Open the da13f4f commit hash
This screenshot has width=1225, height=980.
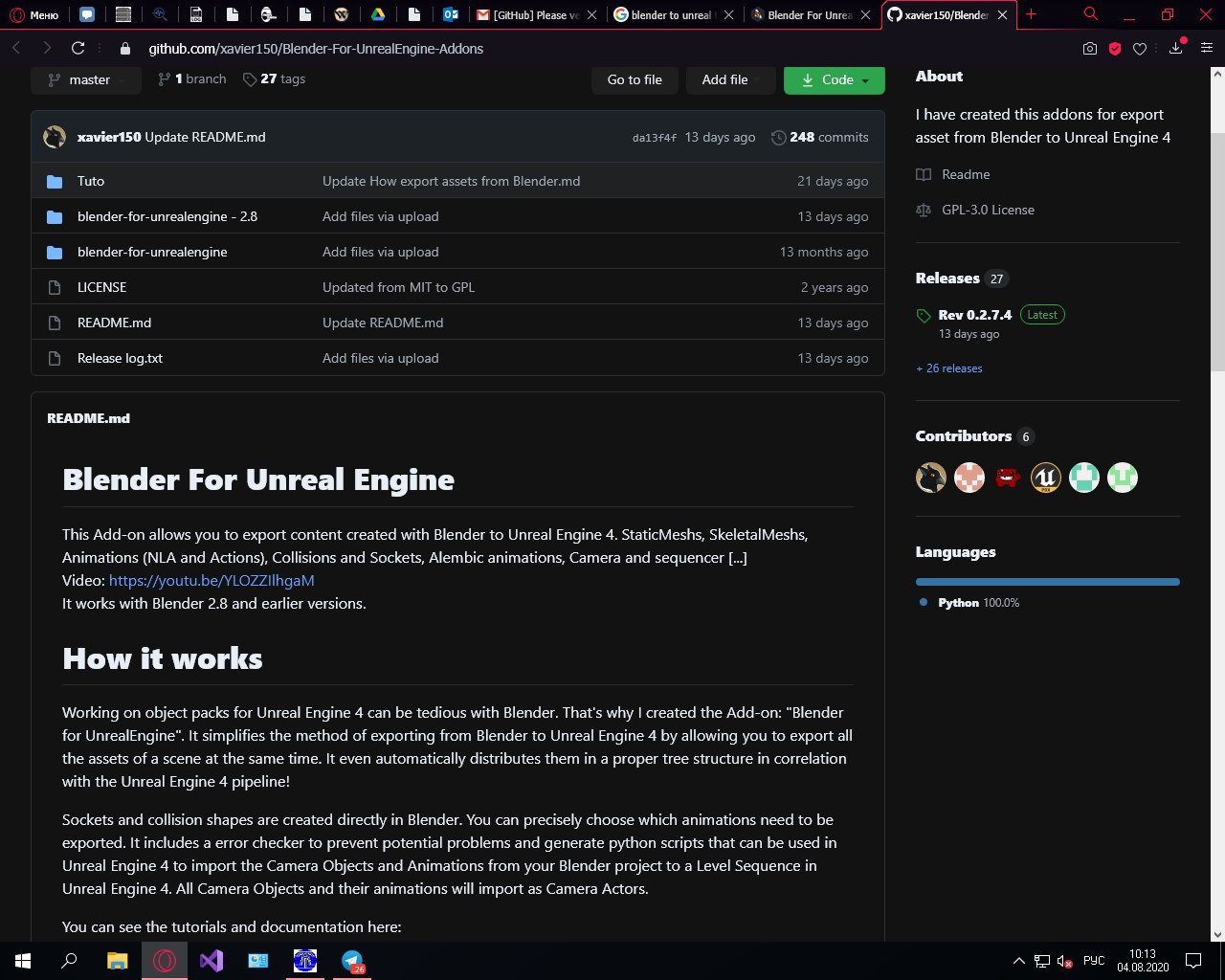655,138
